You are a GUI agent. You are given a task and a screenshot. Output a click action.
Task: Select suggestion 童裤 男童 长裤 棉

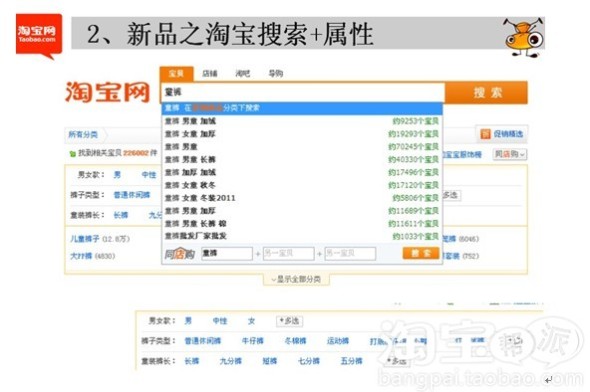point(302,223)
